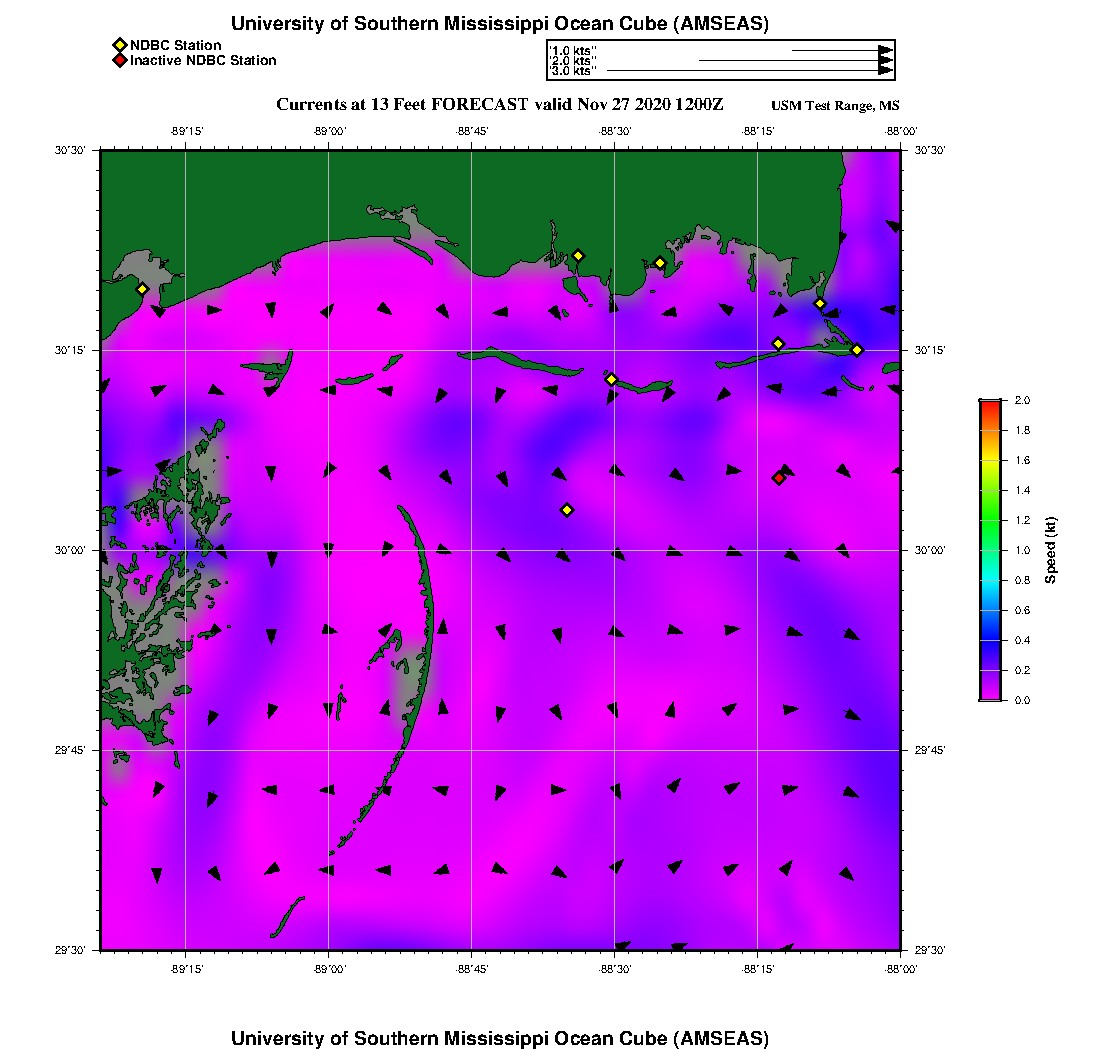1100x1050 pixels.
Task: Click the red top of the speed color bar
Action: [989, 404]
